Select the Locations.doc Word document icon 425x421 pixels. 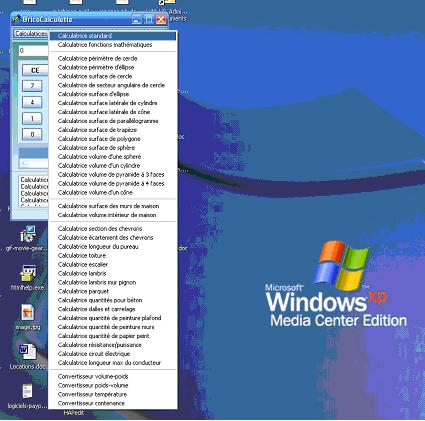click(x=27, y=352)
